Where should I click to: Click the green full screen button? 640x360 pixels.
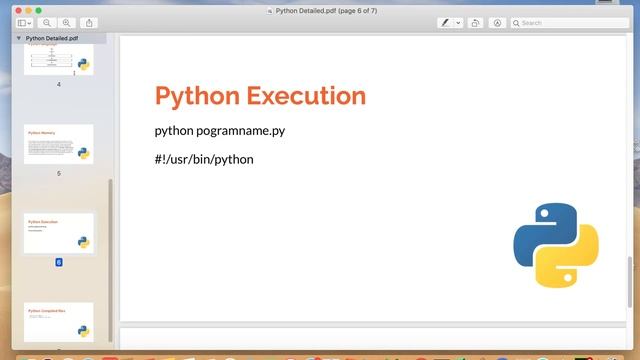[x=38, y=11]
